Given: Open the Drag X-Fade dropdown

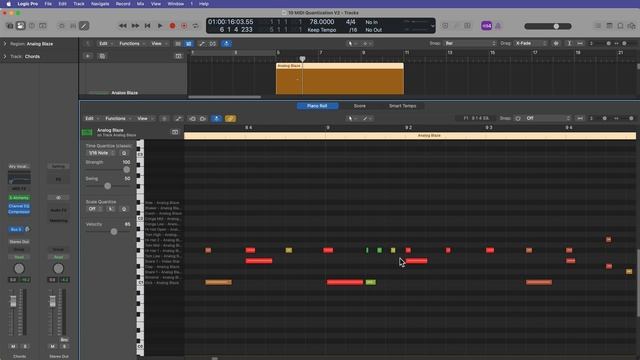Looking at the screenshot, I should point(530,43).
